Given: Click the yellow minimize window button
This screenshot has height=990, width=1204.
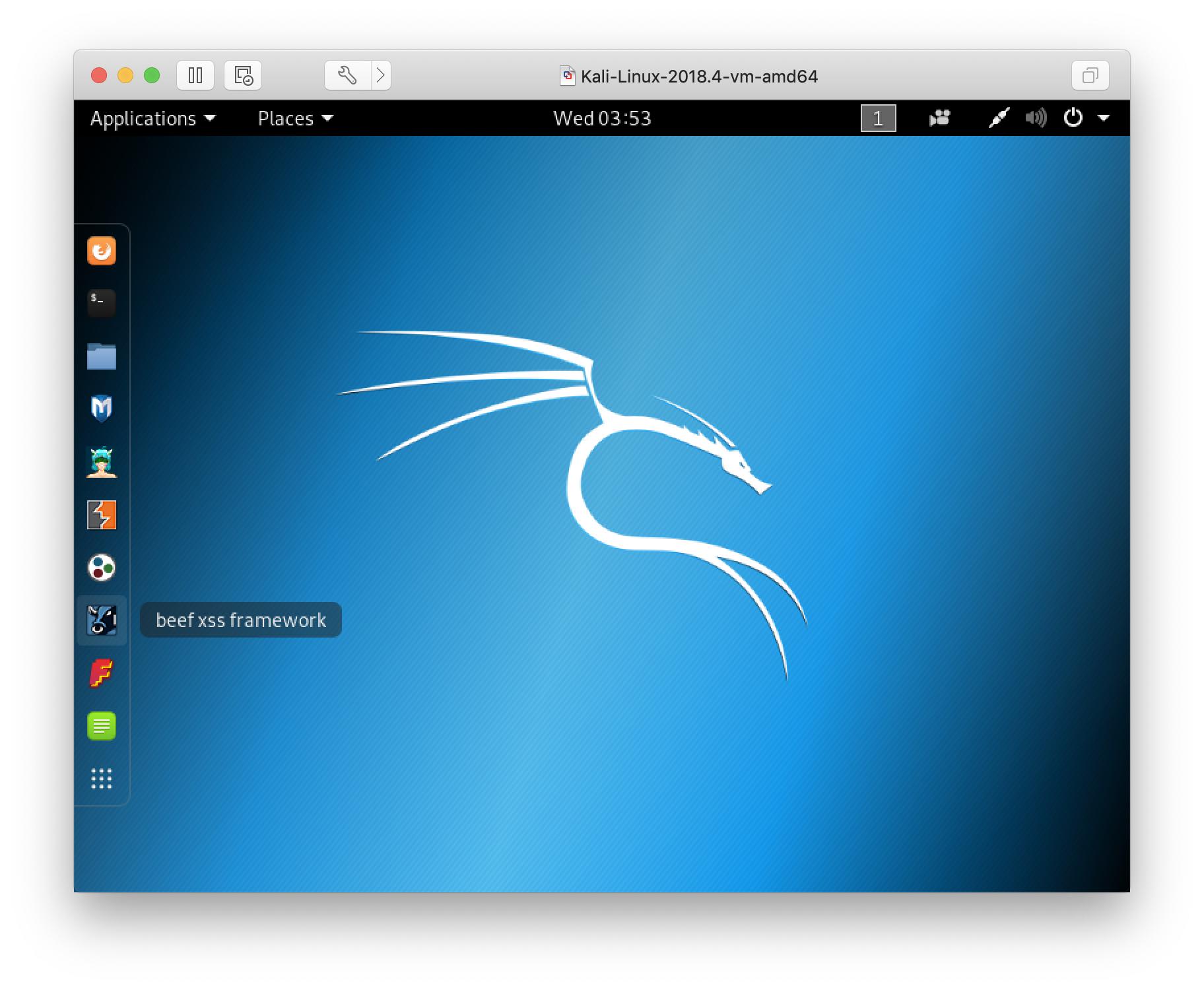Looking at the screenshot, I should pyautogui.click(x=125, y=75).
